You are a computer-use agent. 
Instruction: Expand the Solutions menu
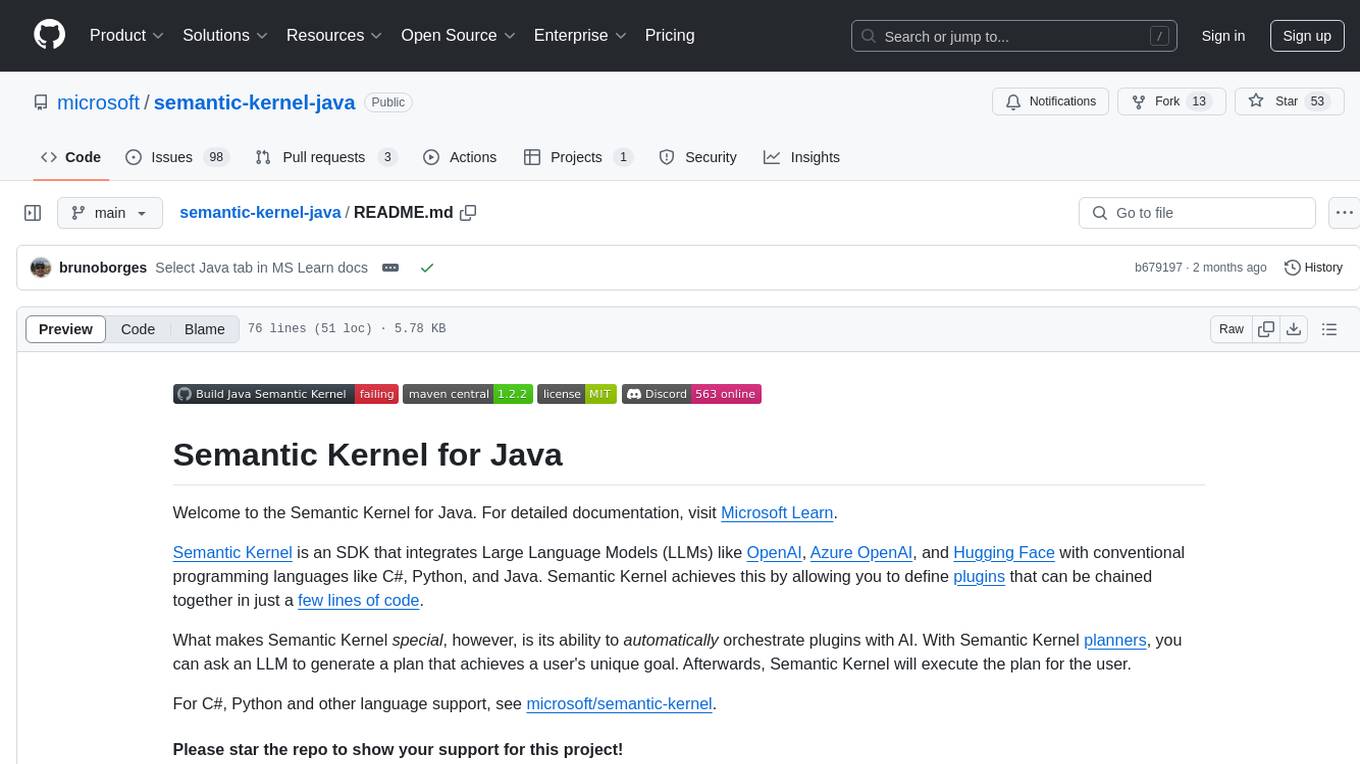(x=225, y=35)
